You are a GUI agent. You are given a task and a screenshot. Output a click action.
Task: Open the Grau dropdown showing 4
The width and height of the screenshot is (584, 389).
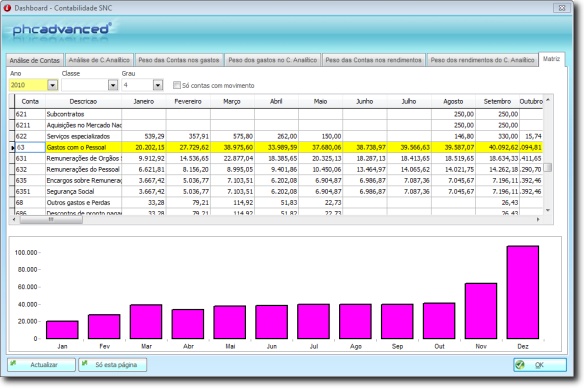click(x=158, y=85)
